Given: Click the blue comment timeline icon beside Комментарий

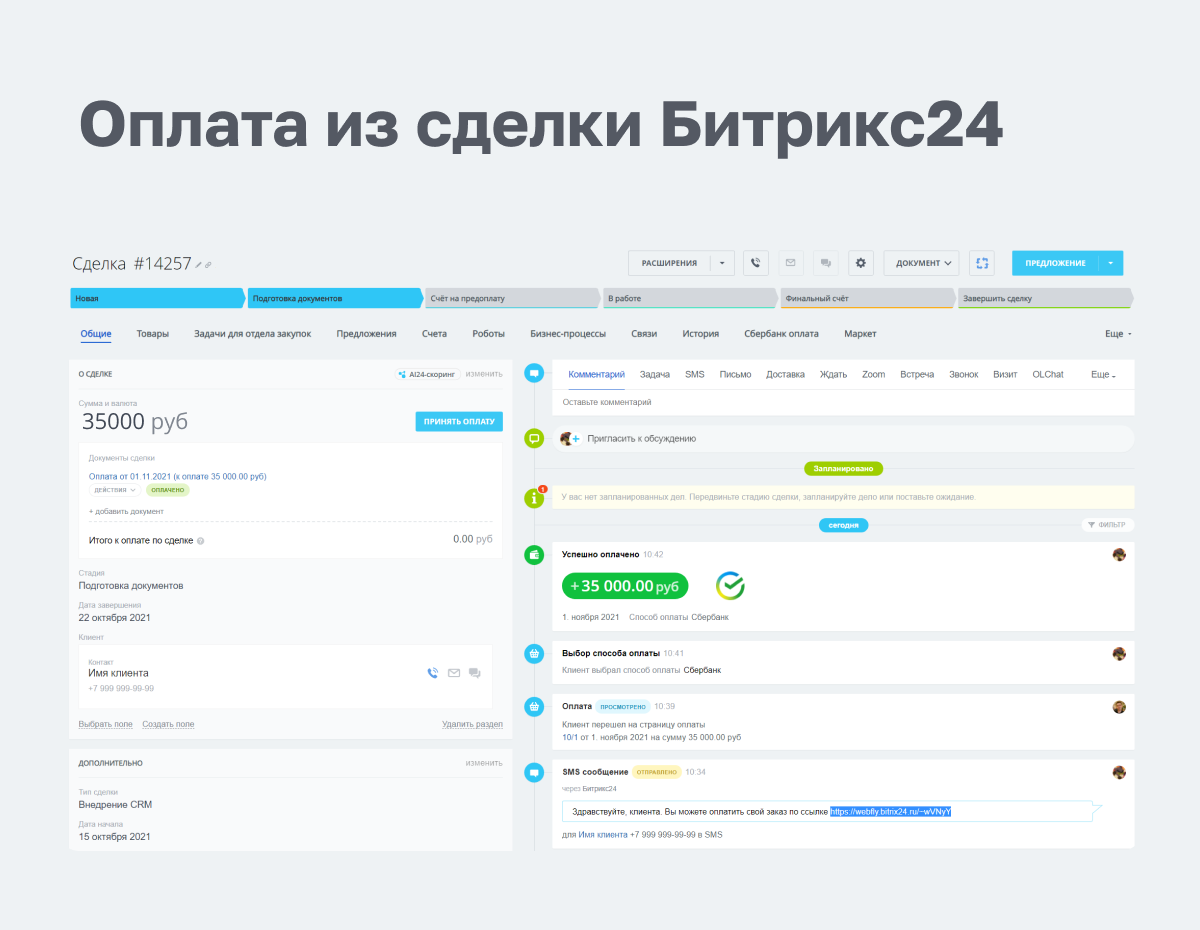Looking at the screenshot, I should [x=535, y=374].
